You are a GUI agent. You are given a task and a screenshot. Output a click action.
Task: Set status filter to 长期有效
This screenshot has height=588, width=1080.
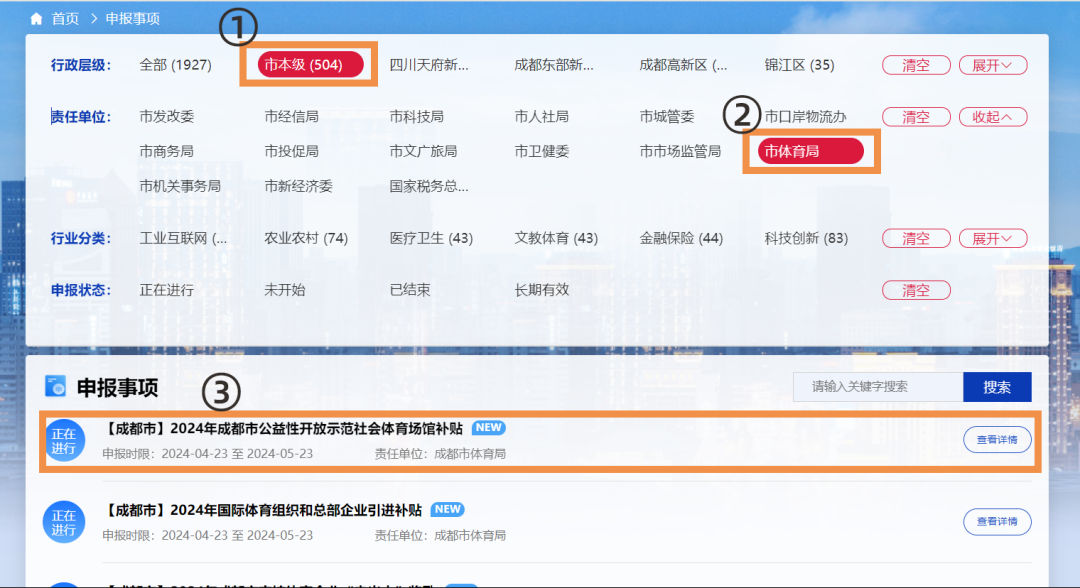(x=541, y=290)
